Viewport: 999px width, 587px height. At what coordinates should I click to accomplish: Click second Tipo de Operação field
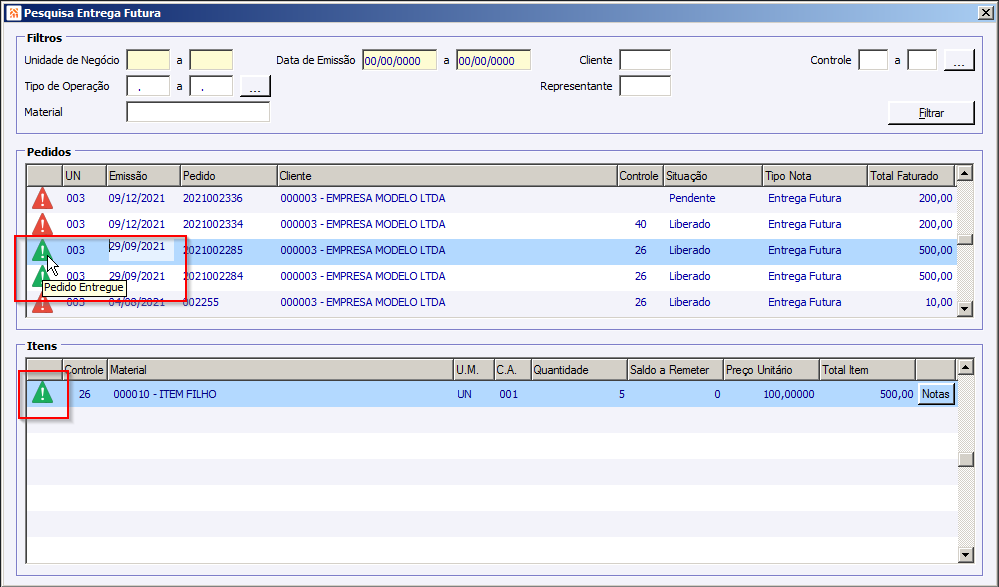(211, 86)
